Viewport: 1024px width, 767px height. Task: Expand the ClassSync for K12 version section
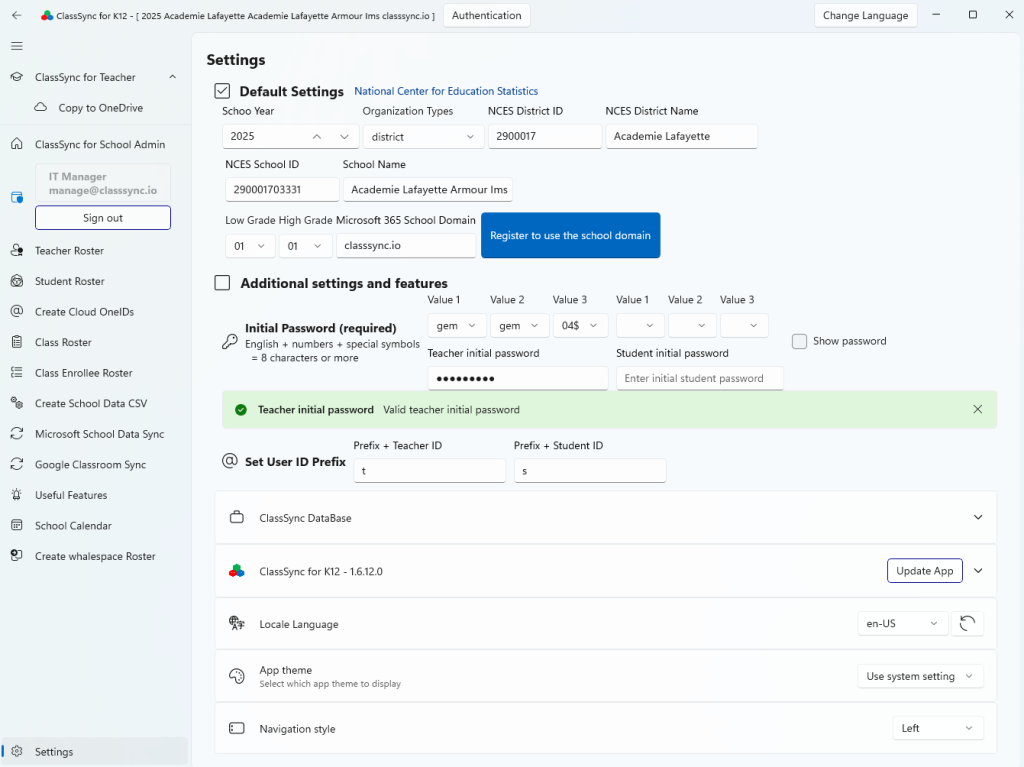[x=978, y=570]
